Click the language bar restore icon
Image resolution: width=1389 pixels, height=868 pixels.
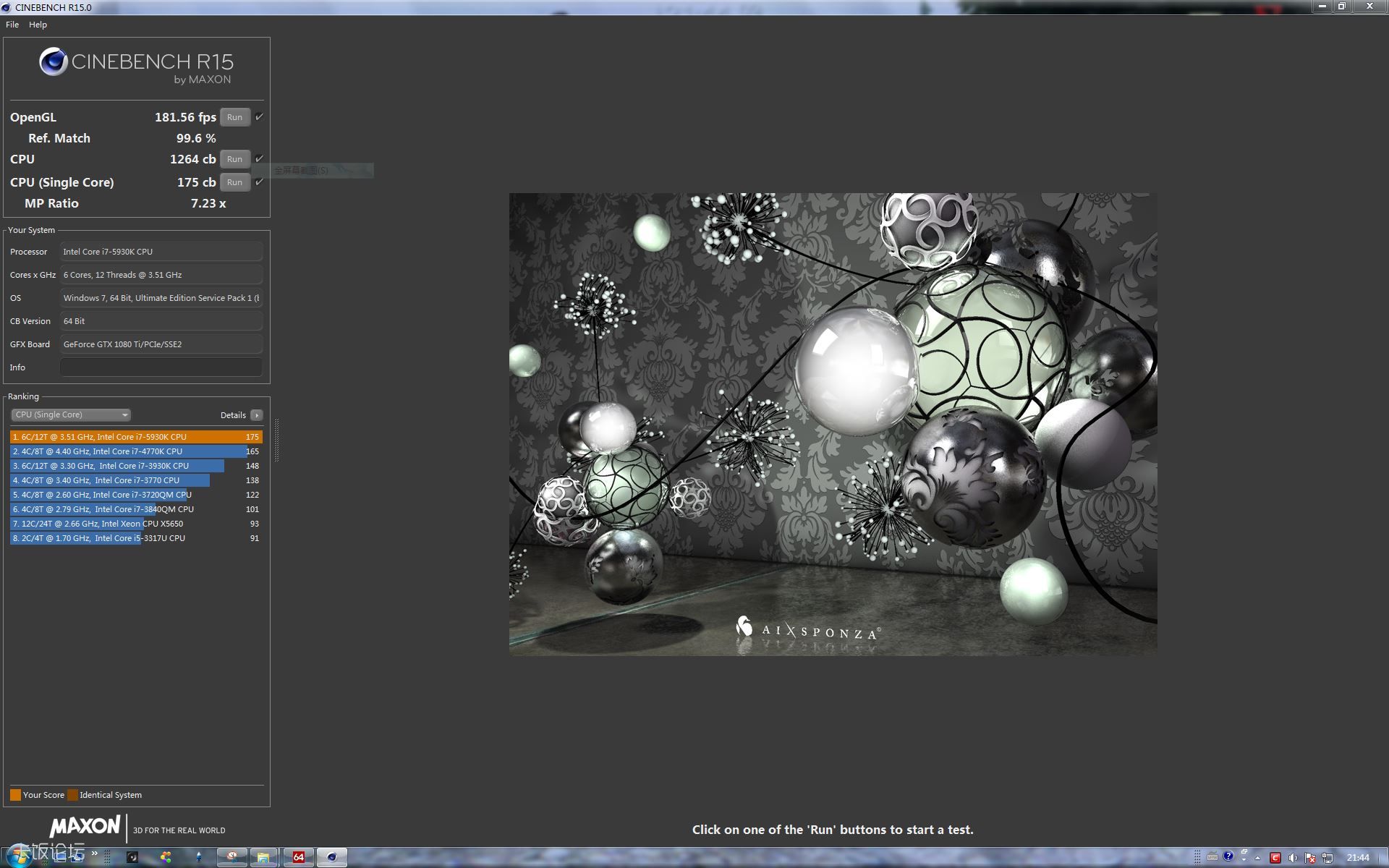tap(1244, 852)
